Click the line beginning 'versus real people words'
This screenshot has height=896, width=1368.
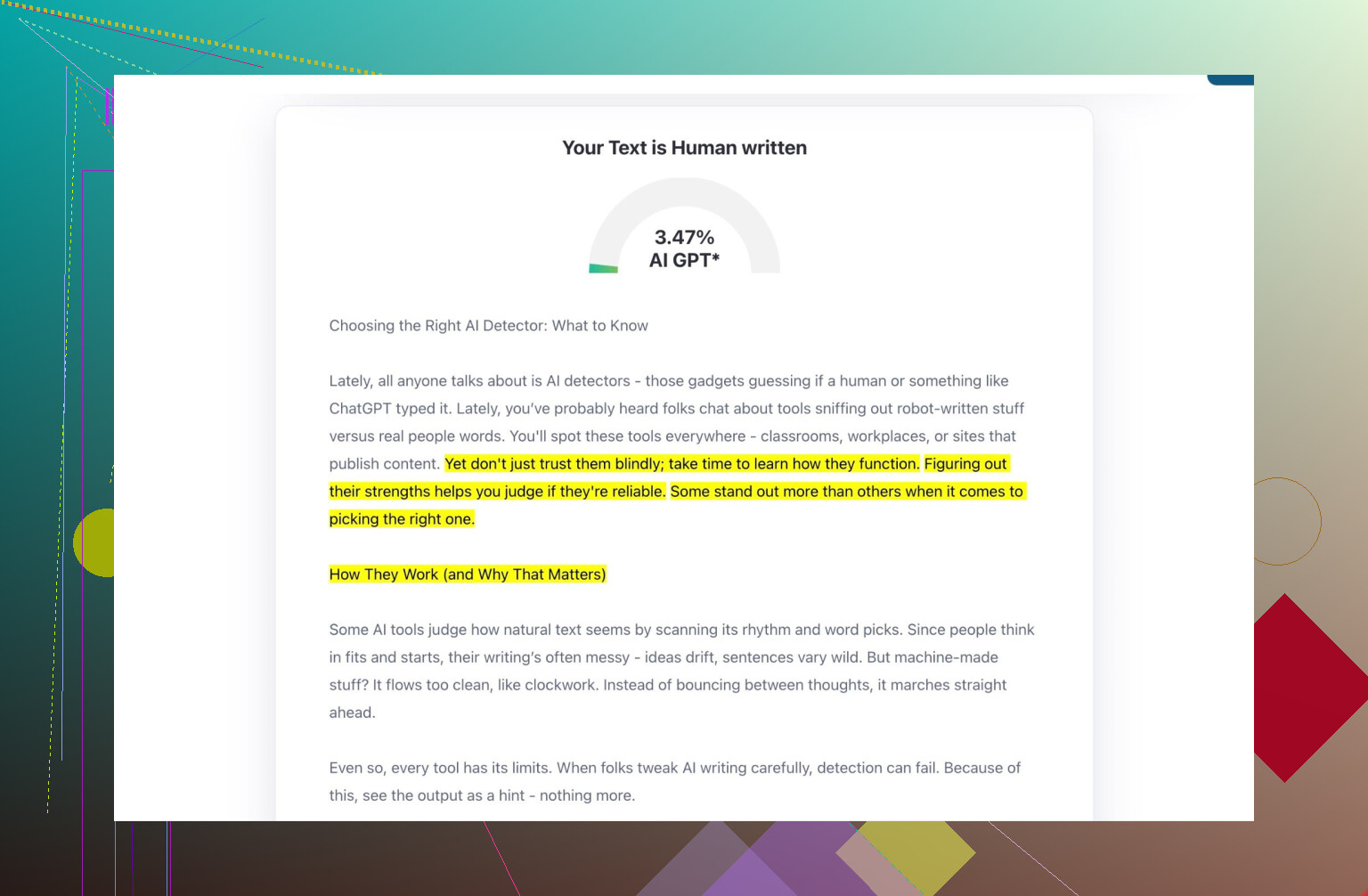(x=672, y=436)
